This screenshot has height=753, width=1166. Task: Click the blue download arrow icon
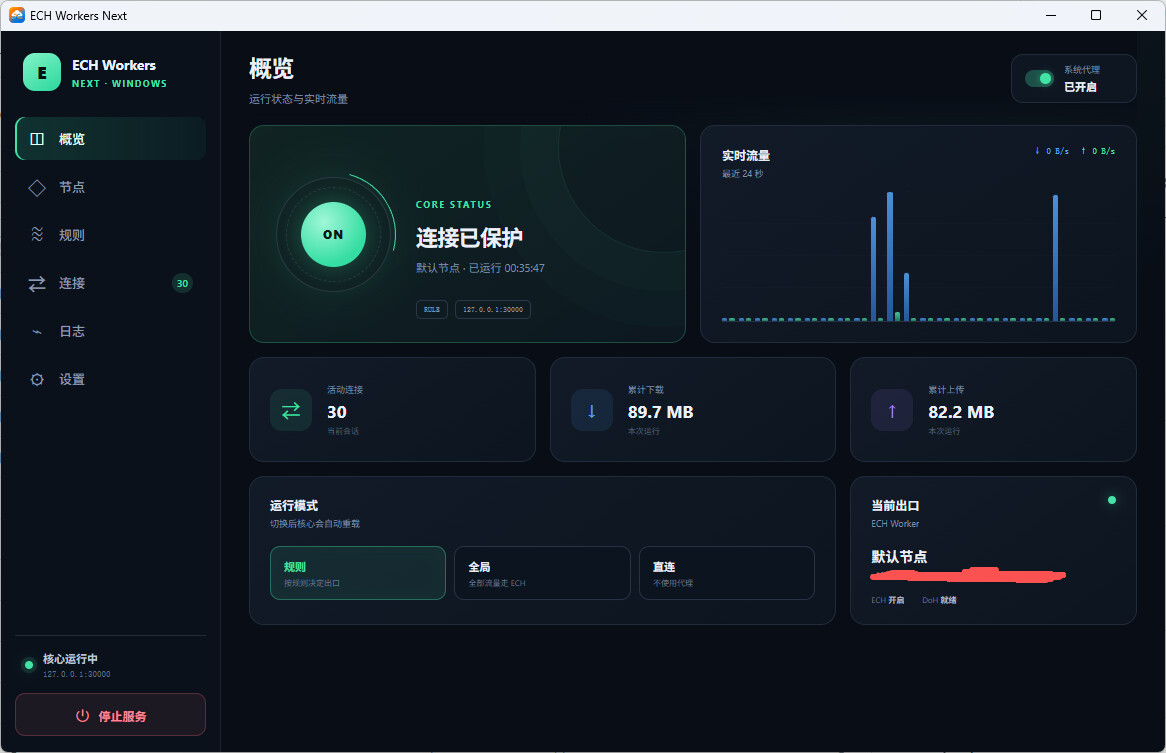pos(592,410)
